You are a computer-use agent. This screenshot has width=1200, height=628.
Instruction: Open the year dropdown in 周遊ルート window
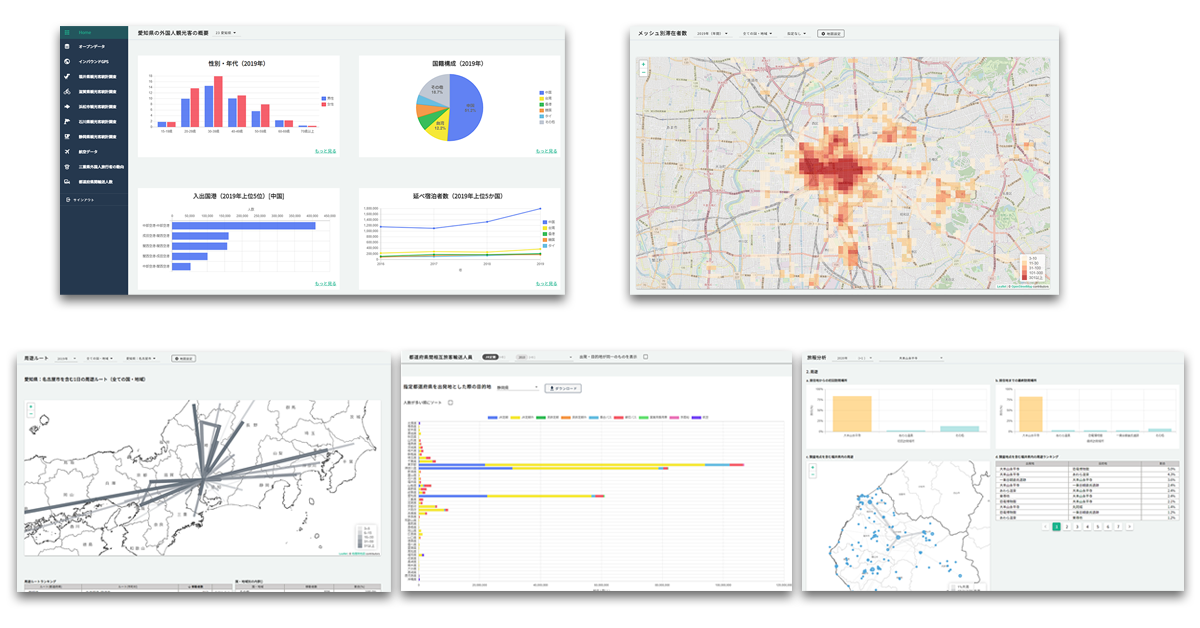[x=67, y=358]
